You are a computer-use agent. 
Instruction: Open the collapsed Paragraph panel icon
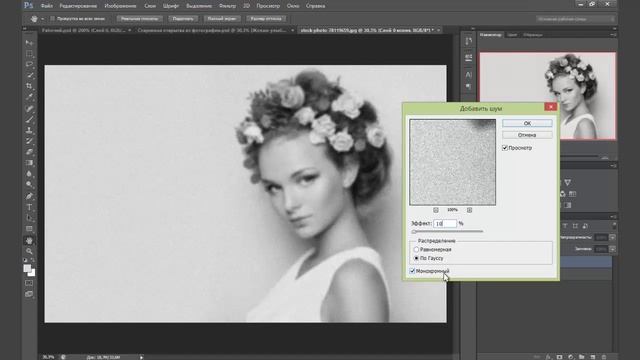[x=469, y=86]
